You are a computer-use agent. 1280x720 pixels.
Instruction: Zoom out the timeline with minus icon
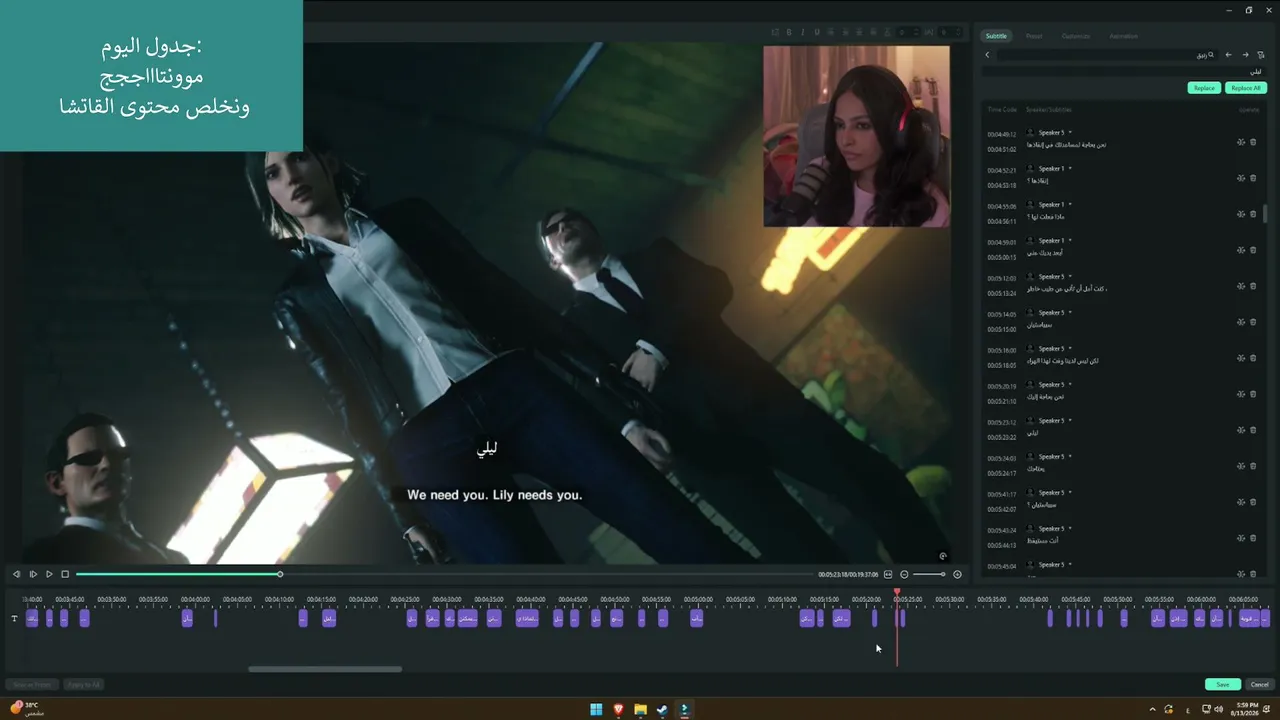tap(904, 574)
